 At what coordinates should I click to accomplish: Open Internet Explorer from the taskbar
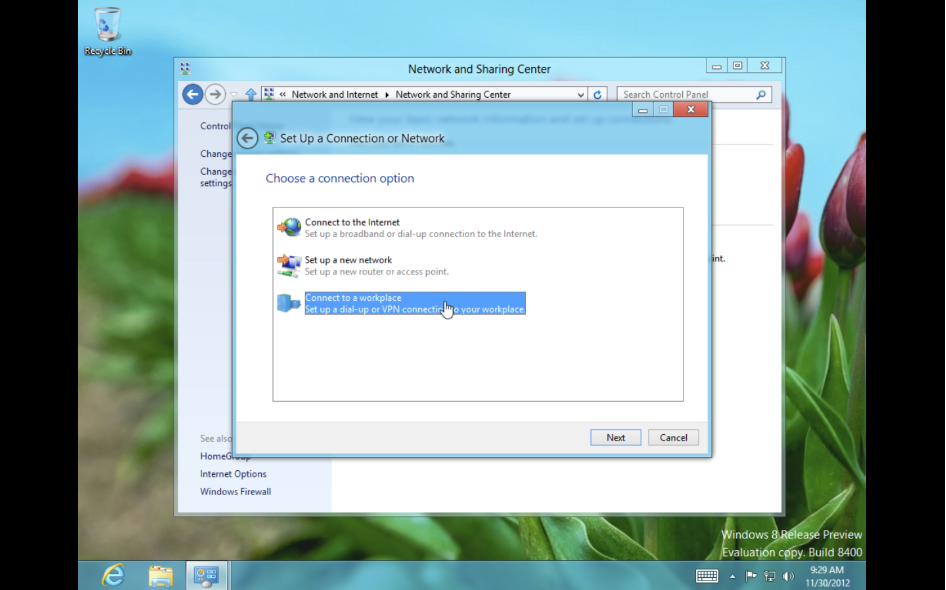(113, 575)
